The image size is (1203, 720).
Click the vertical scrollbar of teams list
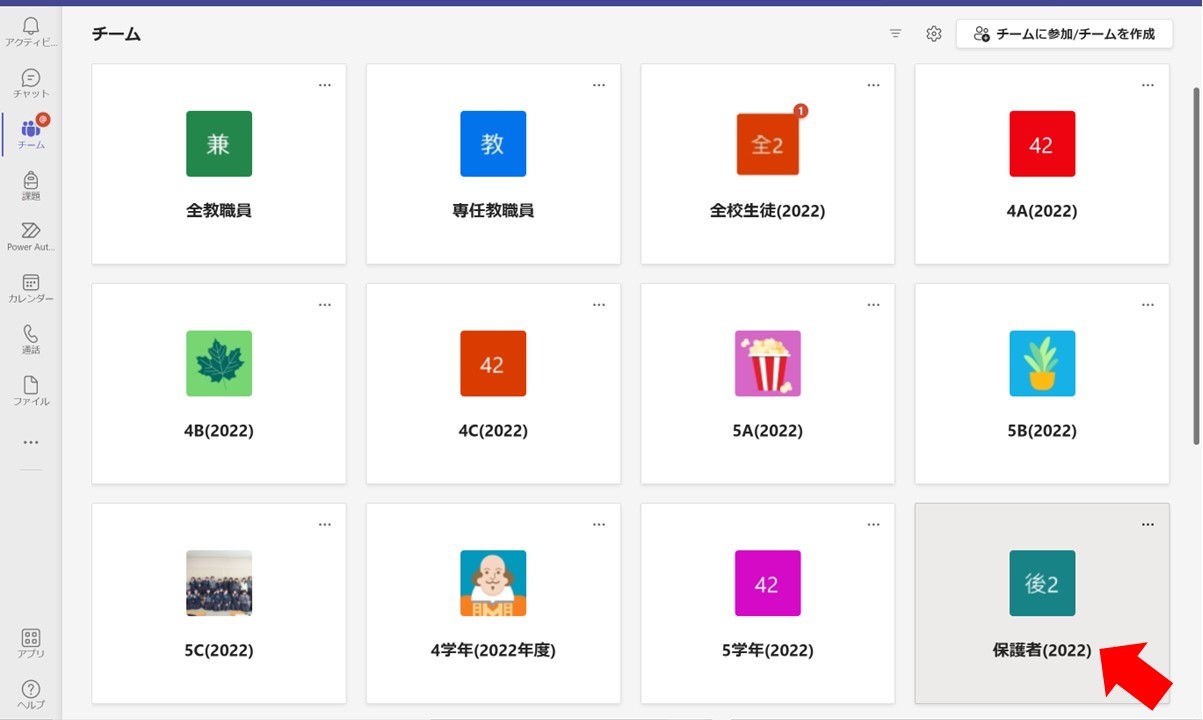click(x=1197, y=265)
